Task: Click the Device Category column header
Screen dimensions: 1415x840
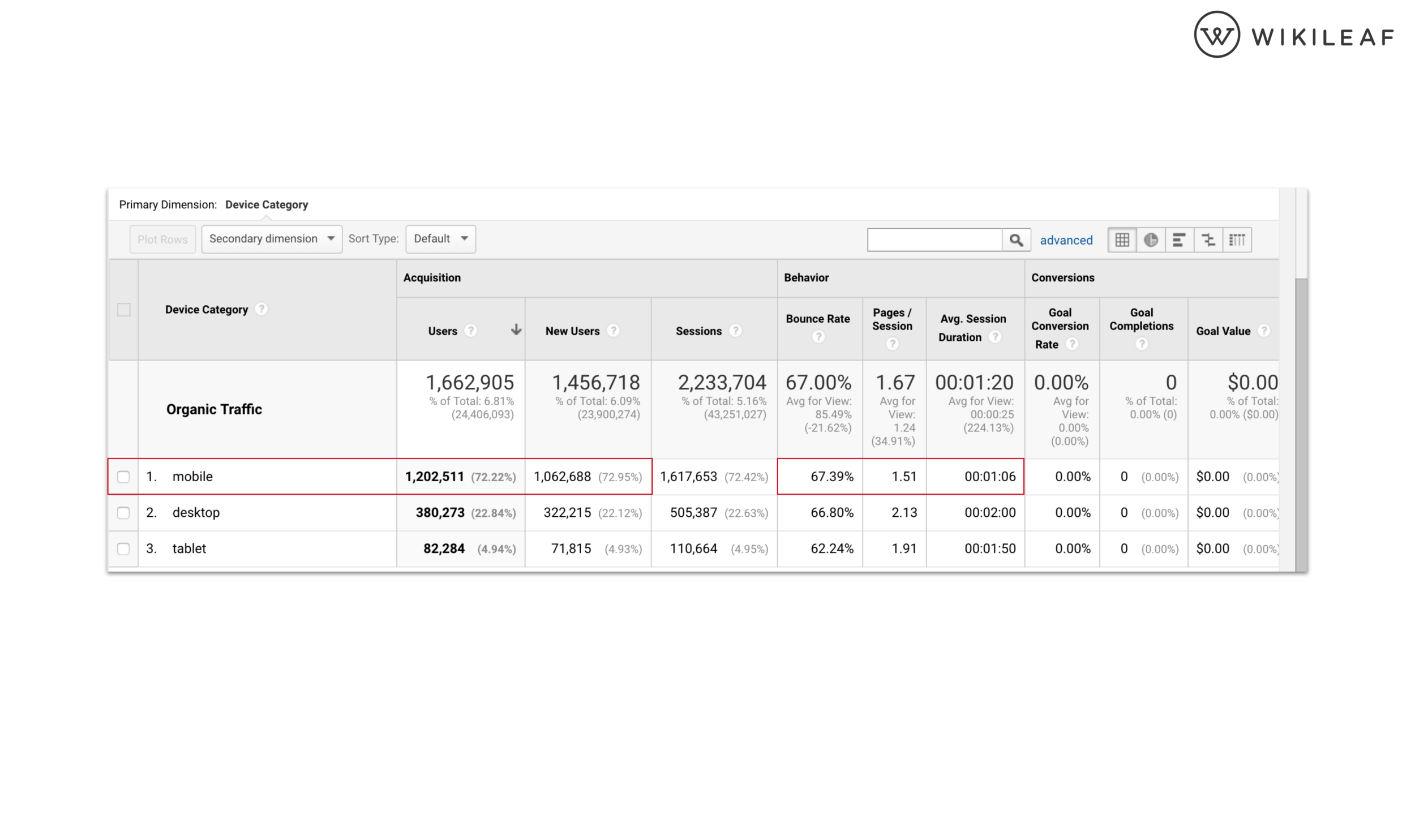Action: [x=207, y=310]
